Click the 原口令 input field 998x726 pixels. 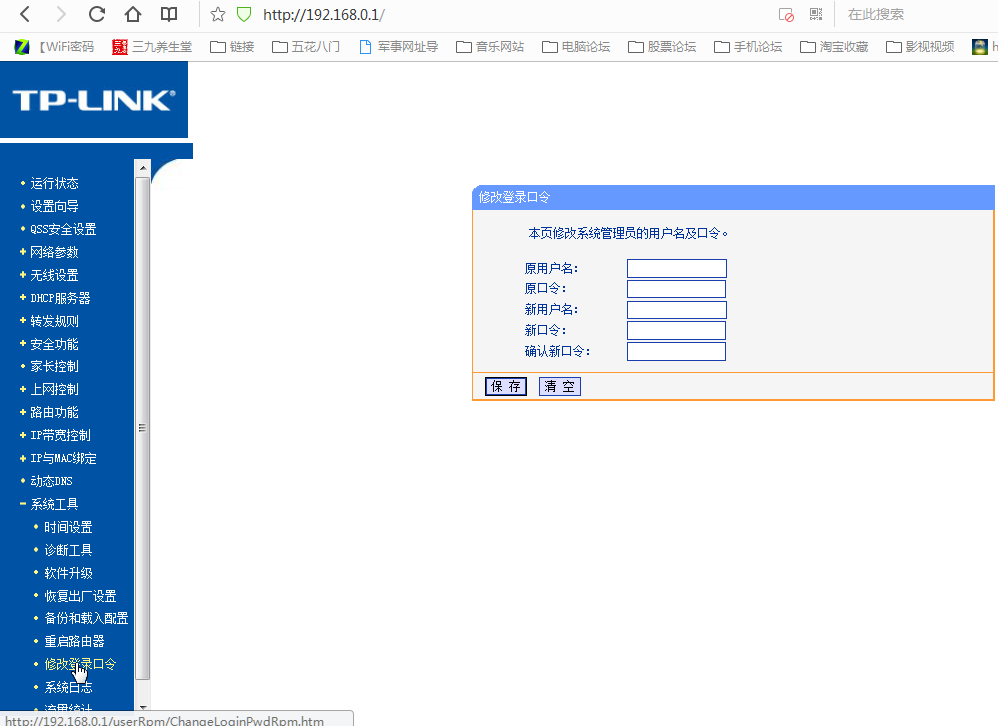pyautogui.click(x=676, y=289)
